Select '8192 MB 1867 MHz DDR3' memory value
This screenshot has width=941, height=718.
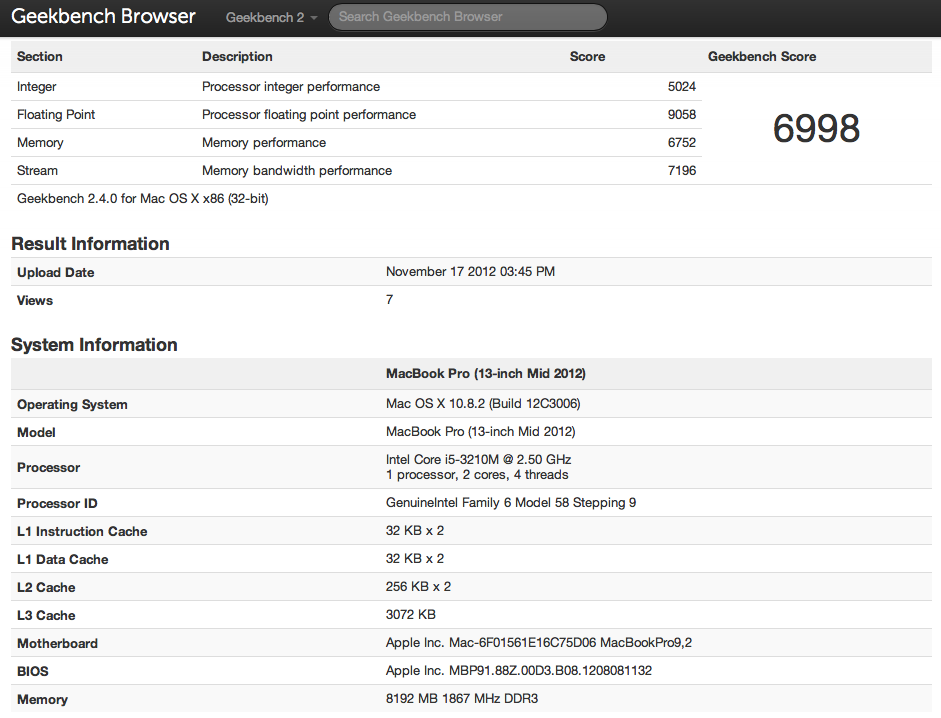tap(461, 699)
